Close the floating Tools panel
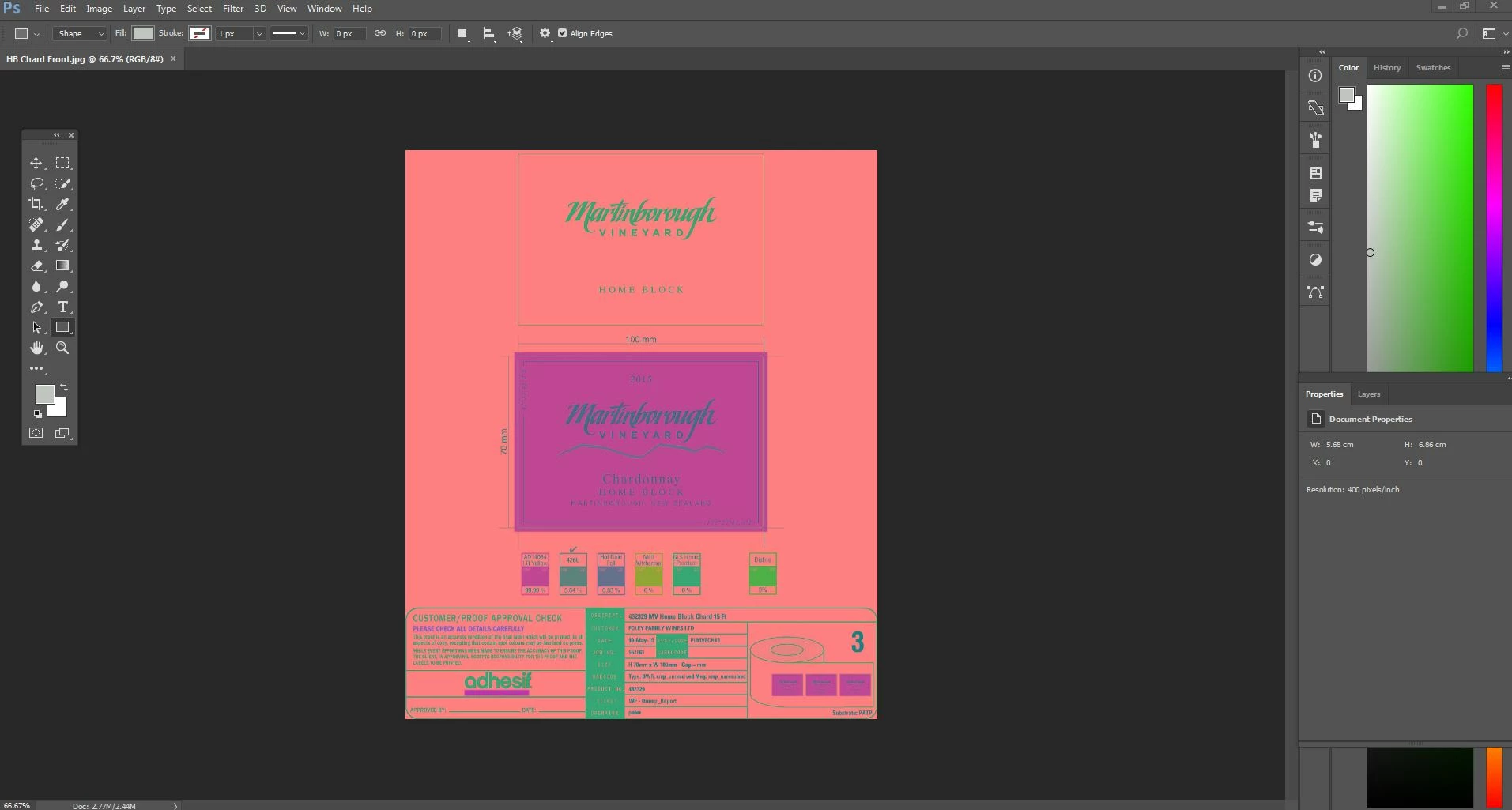 tap(71, 135)
